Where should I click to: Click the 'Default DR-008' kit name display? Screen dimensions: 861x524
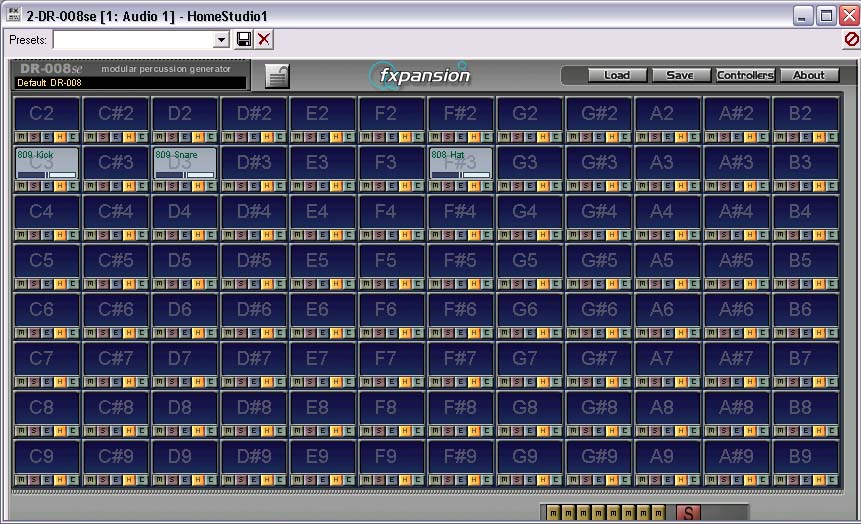point(131,82)
